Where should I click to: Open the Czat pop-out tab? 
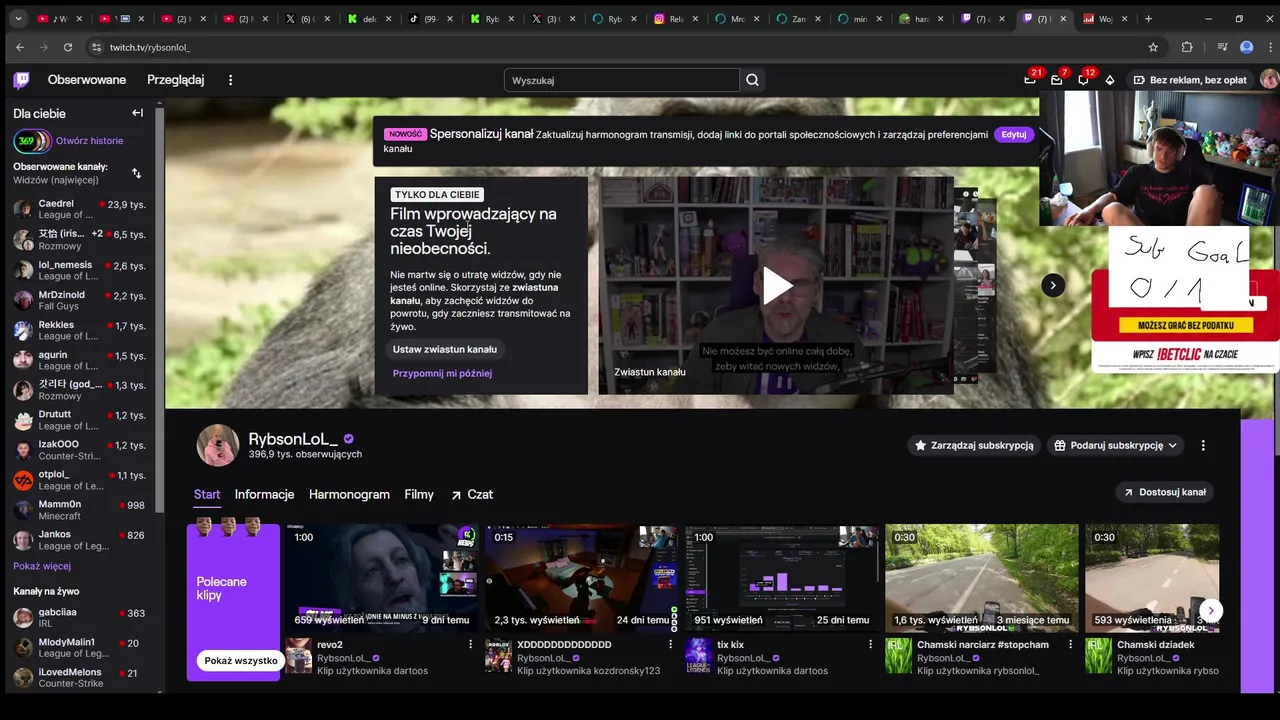(471, 494)
